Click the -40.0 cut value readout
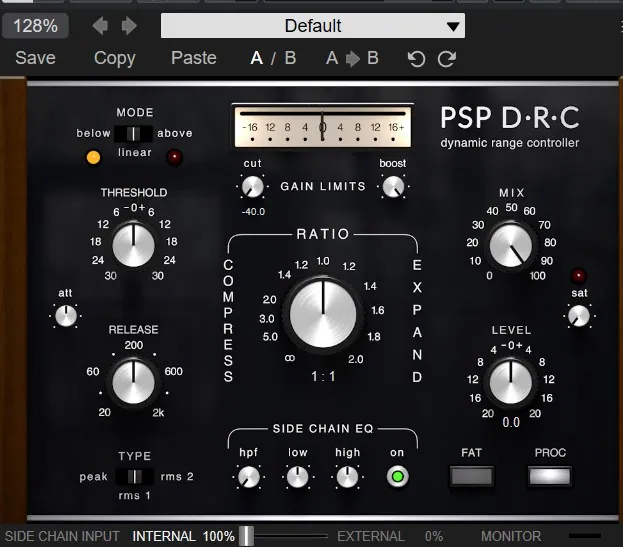 253,212
